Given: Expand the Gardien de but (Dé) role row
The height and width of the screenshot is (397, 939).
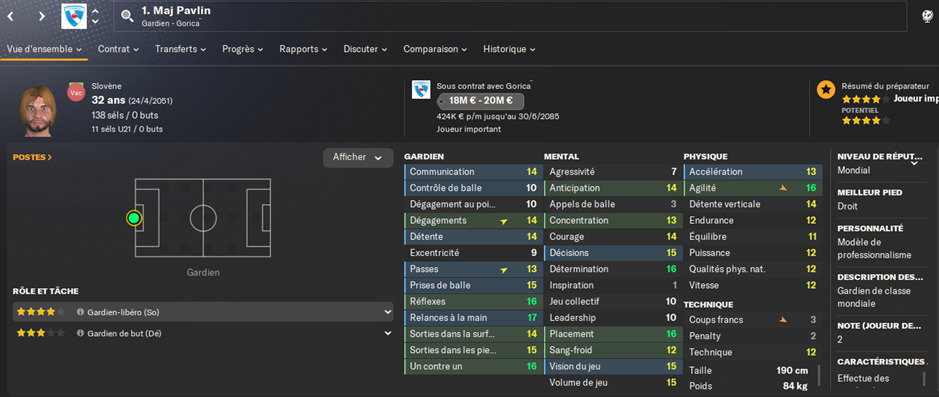Looking at the screenshot, I should point(203,333).
